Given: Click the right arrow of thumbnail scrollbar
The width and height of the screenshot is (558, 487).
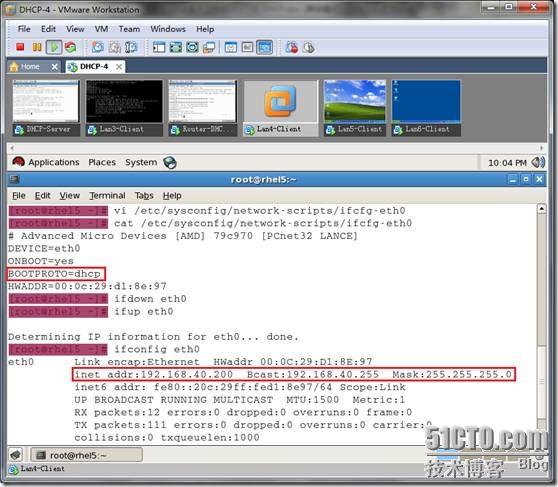Looking at the screenshot, I should pyautogui.click(x=542, y=148).
